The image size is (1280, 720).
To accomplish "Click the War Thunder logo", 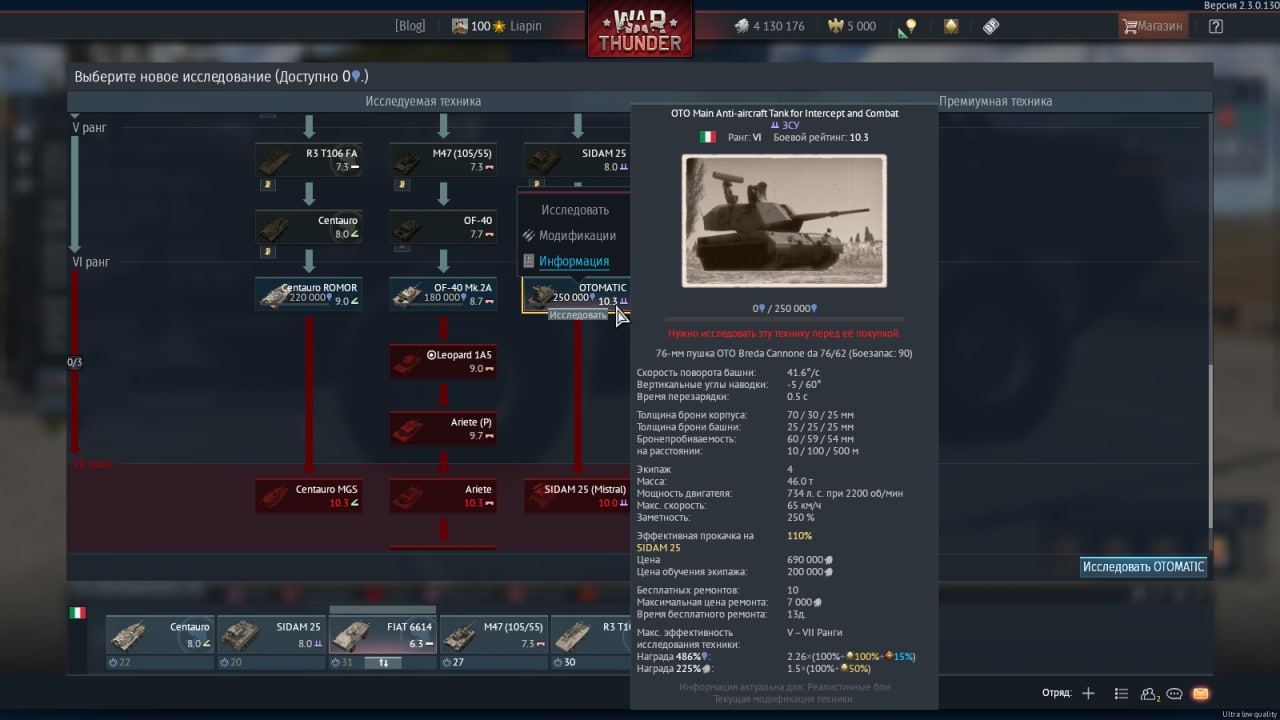I will [x=640, y=29].
